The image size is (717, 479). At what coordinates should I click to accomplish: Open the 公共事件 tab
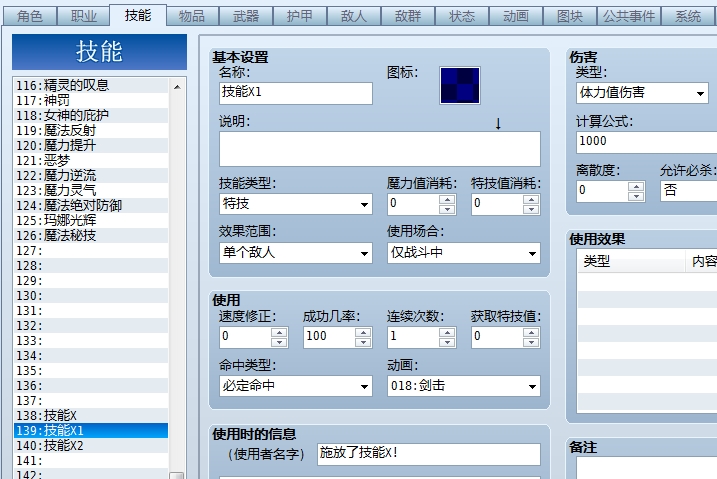(x=629, y=16)
